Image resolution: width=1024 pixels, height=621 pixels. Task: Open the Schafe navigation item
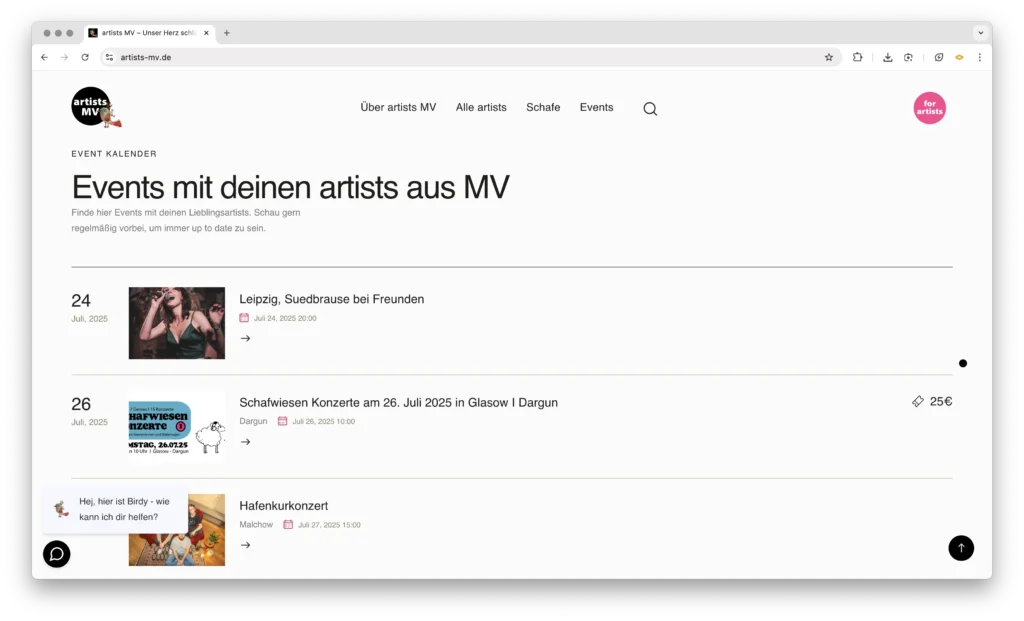(x=543, y=107)
